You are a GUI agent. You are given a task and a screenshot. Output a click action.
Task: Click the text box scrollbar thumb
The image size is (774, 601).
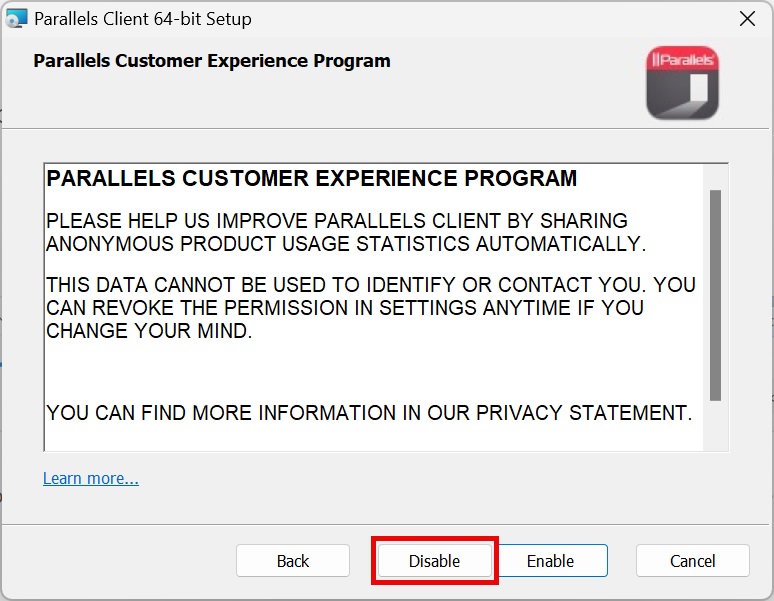(715, 295)
